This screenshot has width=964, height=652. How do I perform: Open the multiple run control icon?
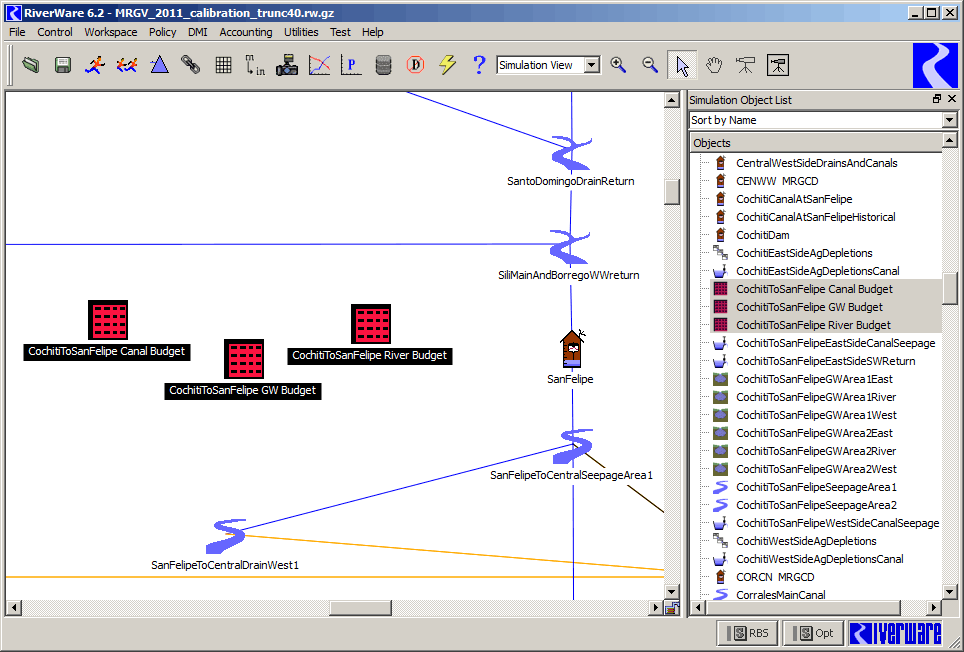coord(127,65)
